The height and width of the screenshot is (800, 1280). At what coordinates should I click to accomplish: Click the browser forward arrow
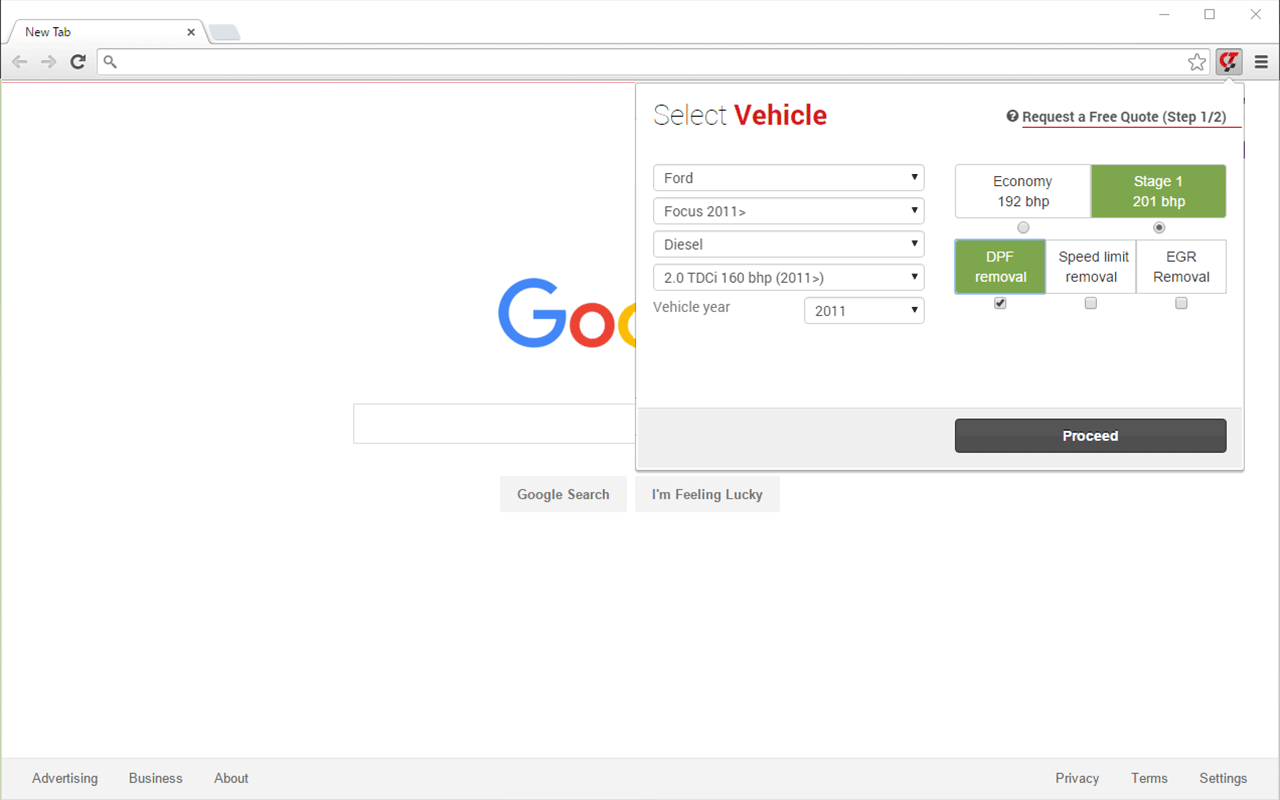tap(48, 62)
